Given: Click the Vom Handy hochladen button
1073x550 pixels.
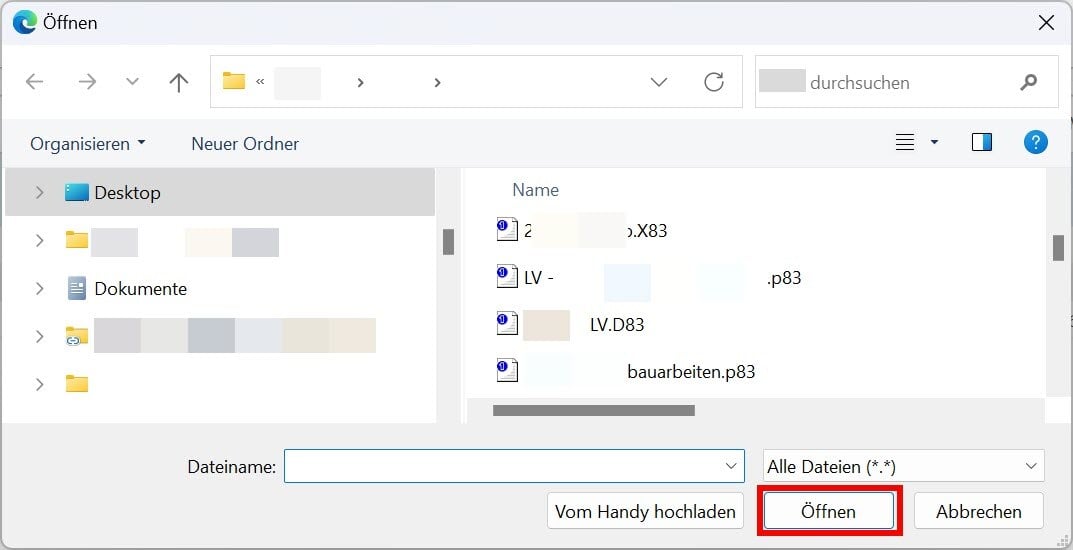Looking at the screenshot, I should tap(645, 511).
